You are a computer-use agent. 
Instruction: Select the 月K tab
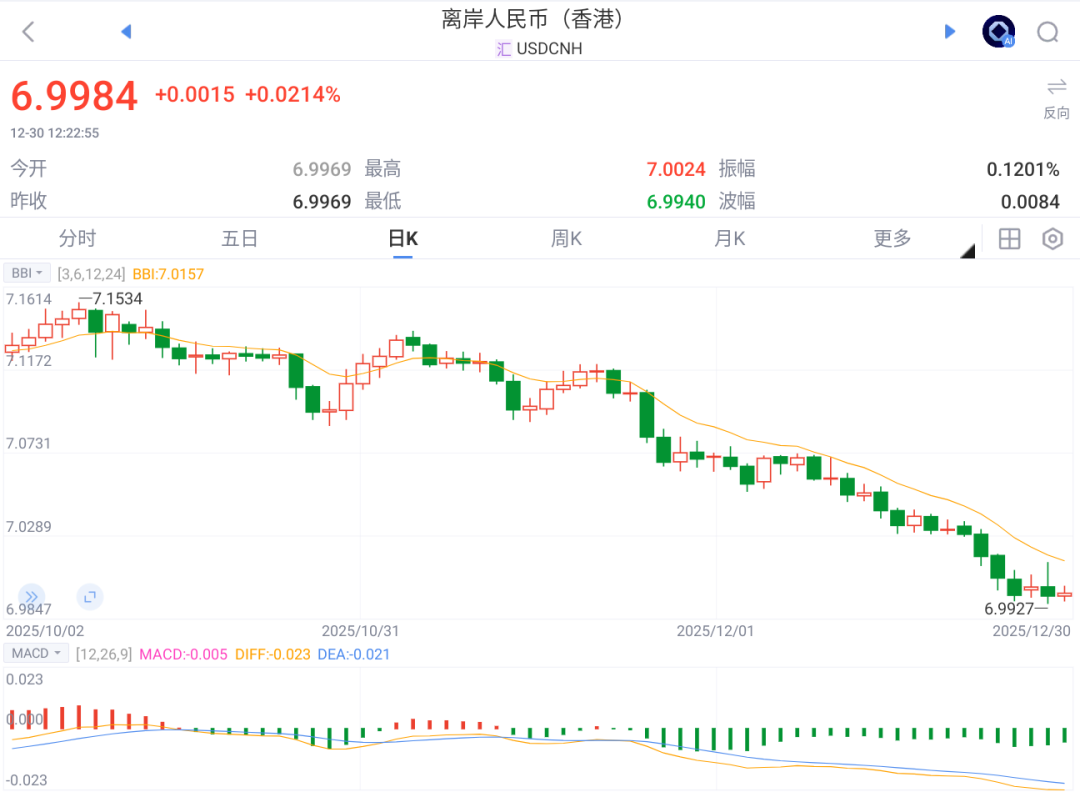click(729, 239)
